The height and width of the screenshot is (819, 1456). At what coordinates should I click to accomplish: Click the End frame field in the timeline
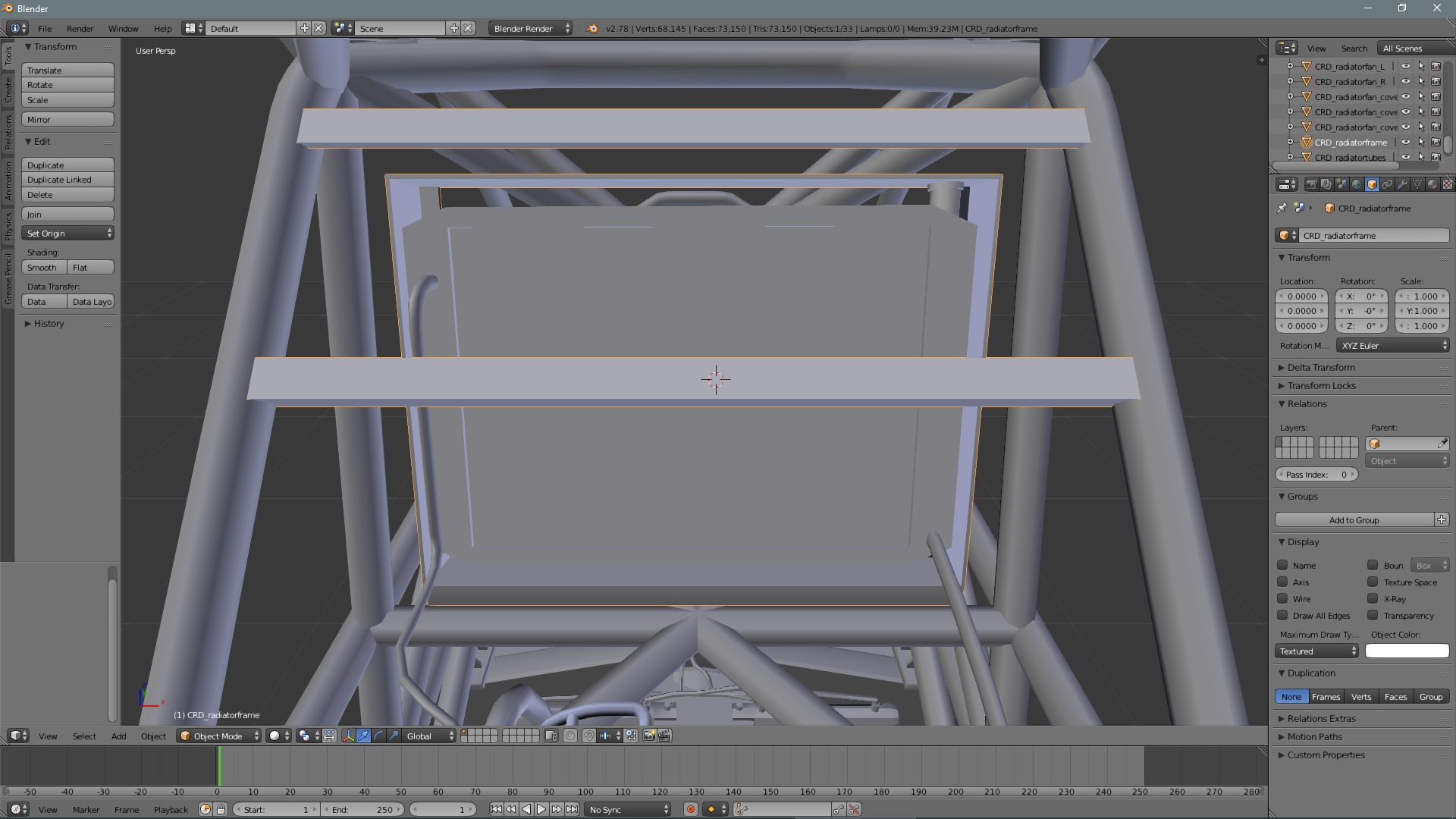pos(362,809)
